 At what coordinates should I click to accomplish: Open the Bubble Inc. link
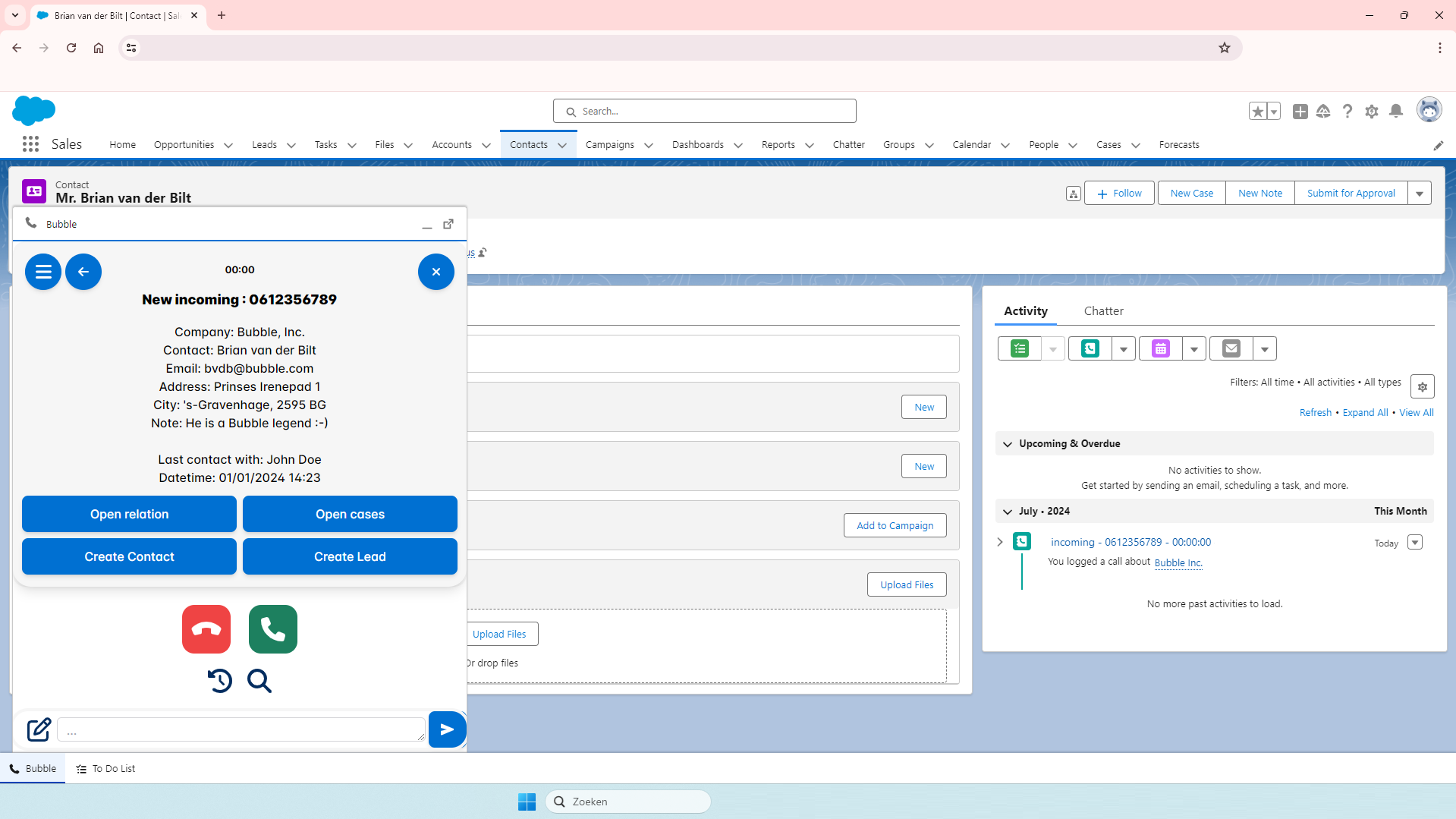[1178, 562]
